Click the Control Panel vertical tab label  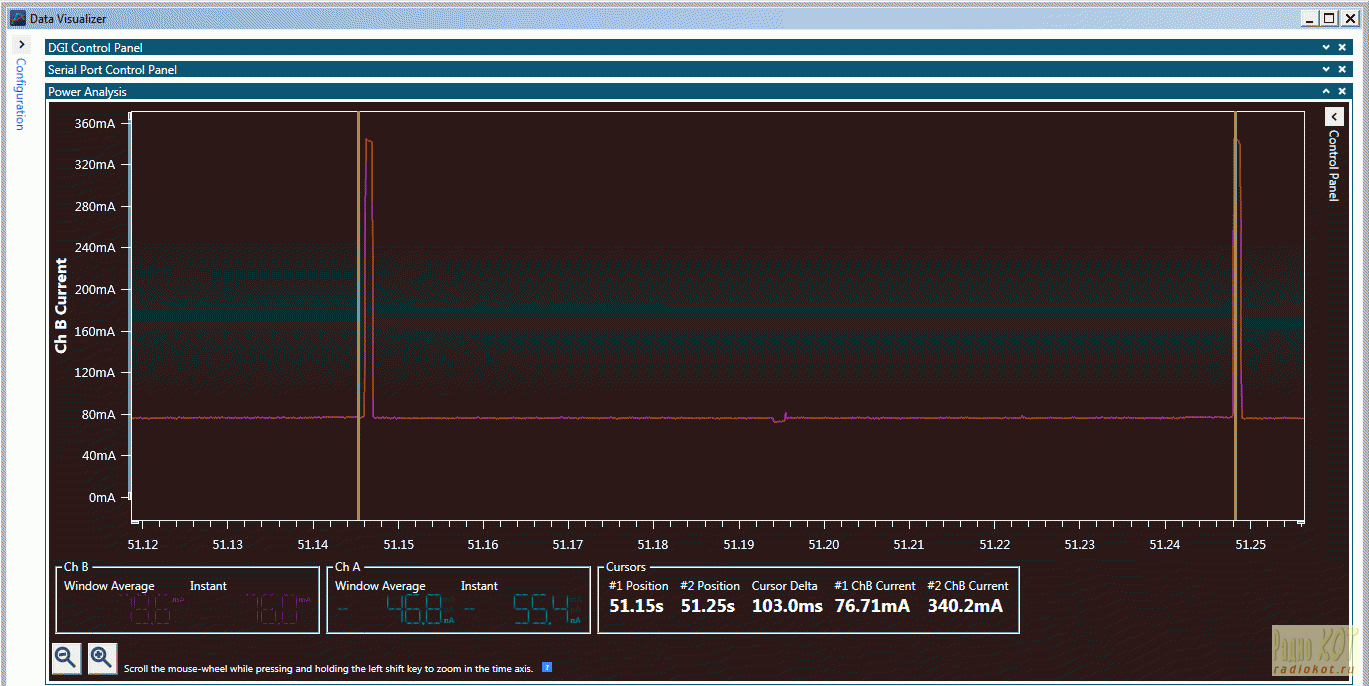pyautogui.click(x=1333, y=165)
